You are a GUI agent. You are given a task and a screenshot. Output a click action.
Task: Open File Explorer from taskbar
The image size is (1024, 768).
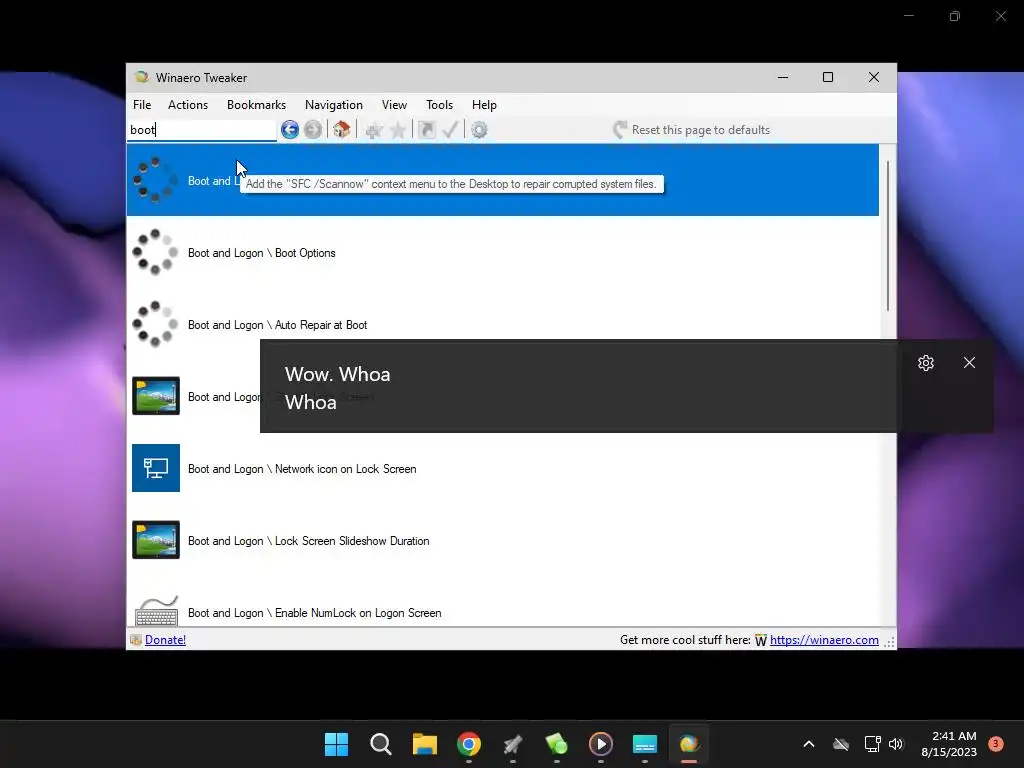point(424,744)
